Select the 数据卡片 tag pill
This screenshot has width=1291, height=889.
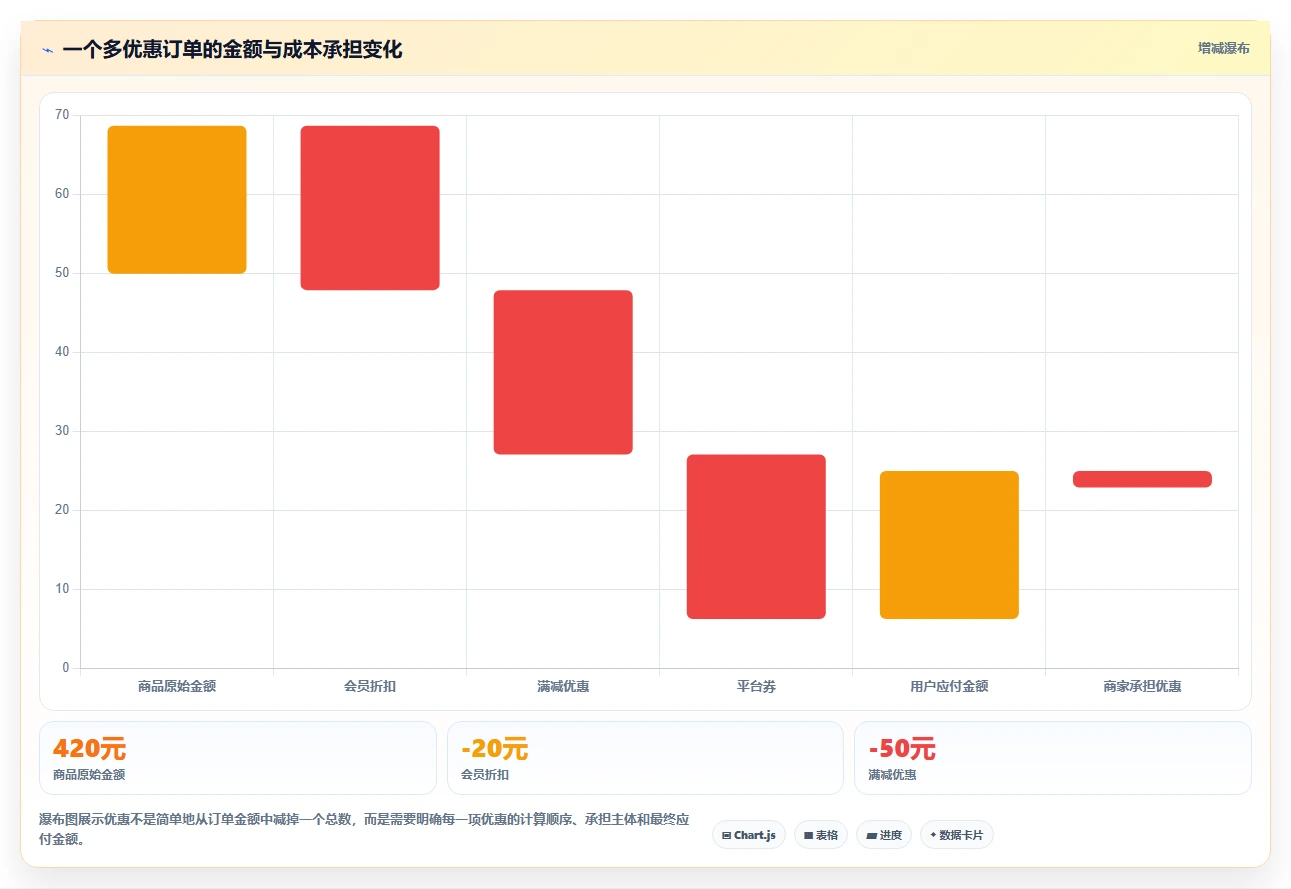[957, 835]
